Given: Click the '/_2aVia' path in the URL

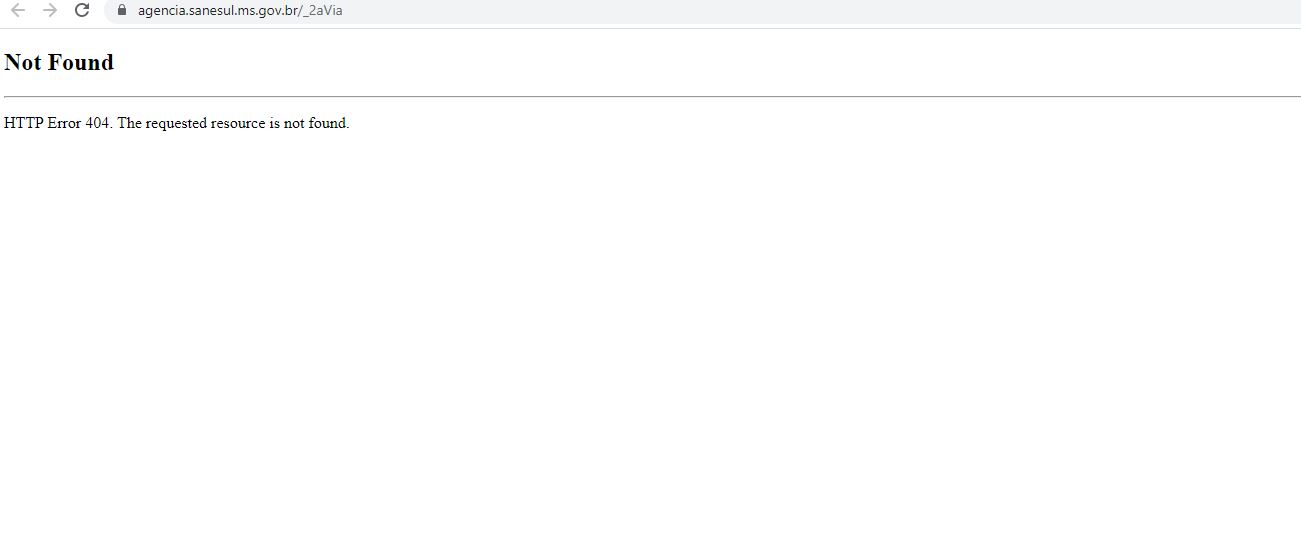Looking at the screenshot, I should [x=320, y=10].
